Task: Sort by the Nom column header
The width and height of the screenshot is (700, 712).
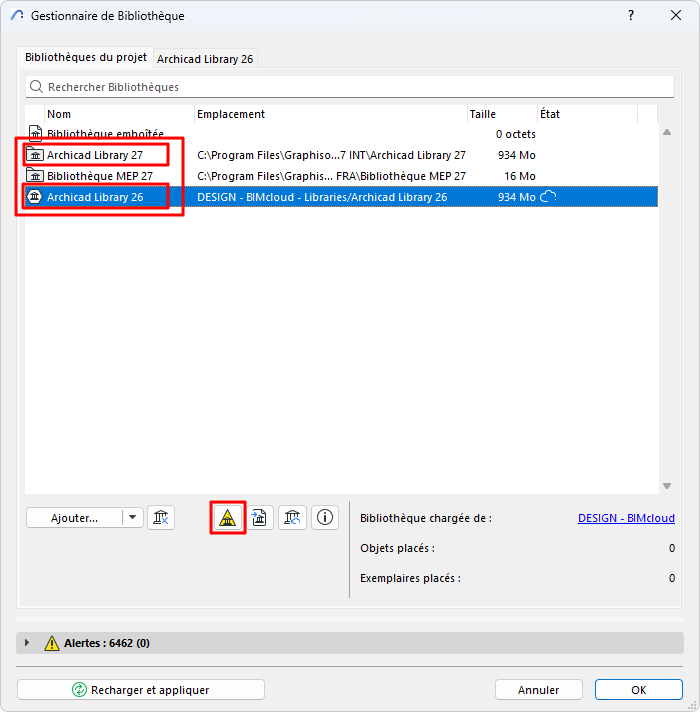Action: point(119,114)
